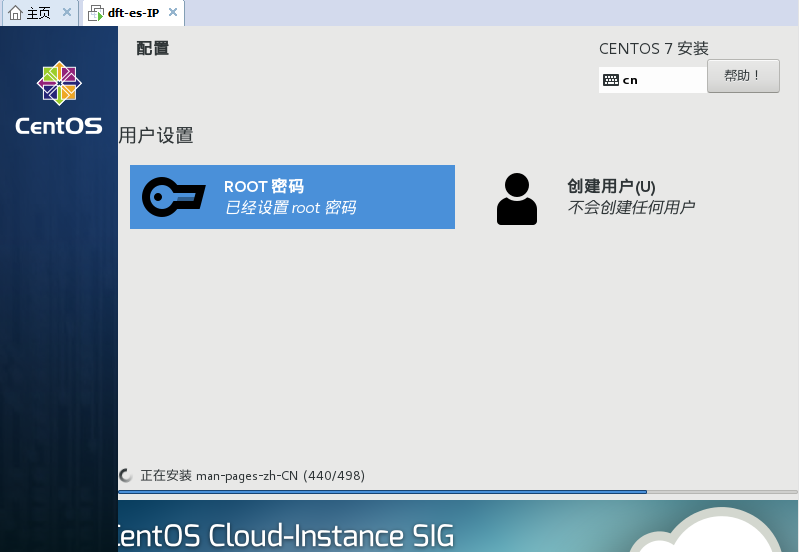Screen dimensions: 800x552
Task: Select the cn keyboard layout indicator
Action: tap(653, 80)
